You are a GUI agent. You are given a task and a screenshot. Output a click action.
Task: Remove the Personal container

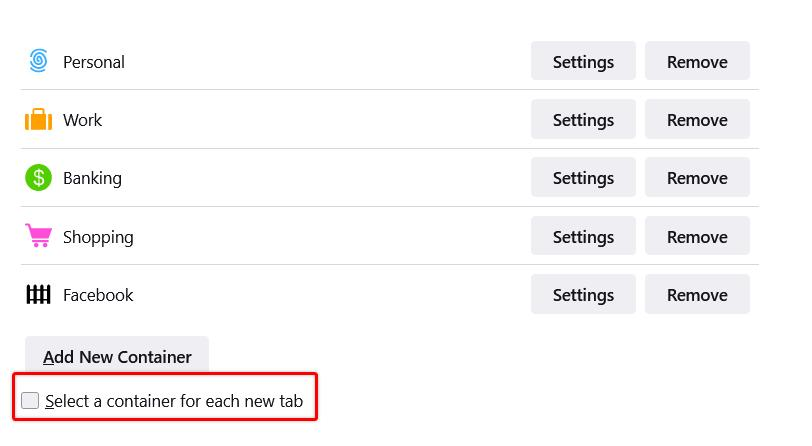coord(697,61)
